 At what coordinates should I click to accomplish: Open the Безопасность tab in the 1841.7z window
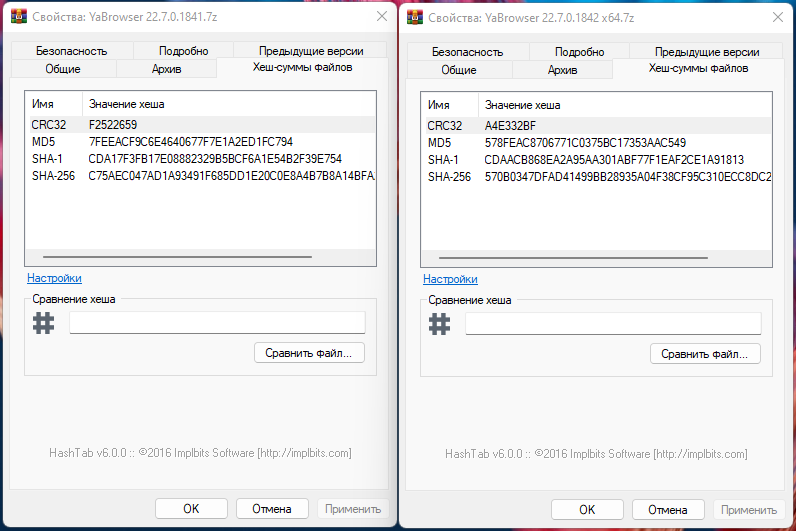click(x=71, y=51)
